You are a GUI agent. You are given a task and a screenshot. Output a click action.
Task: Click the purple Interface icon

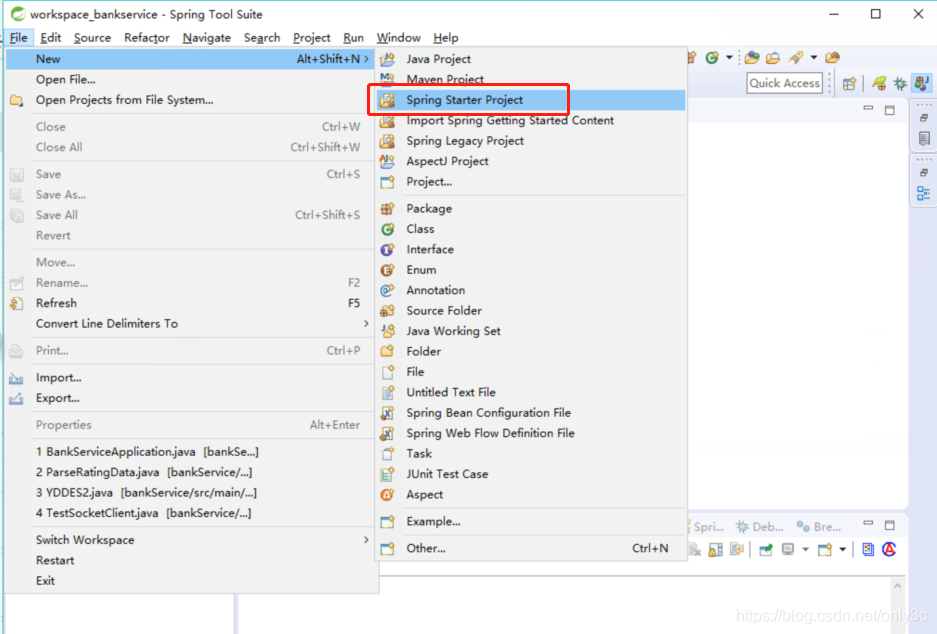point(387,249)
